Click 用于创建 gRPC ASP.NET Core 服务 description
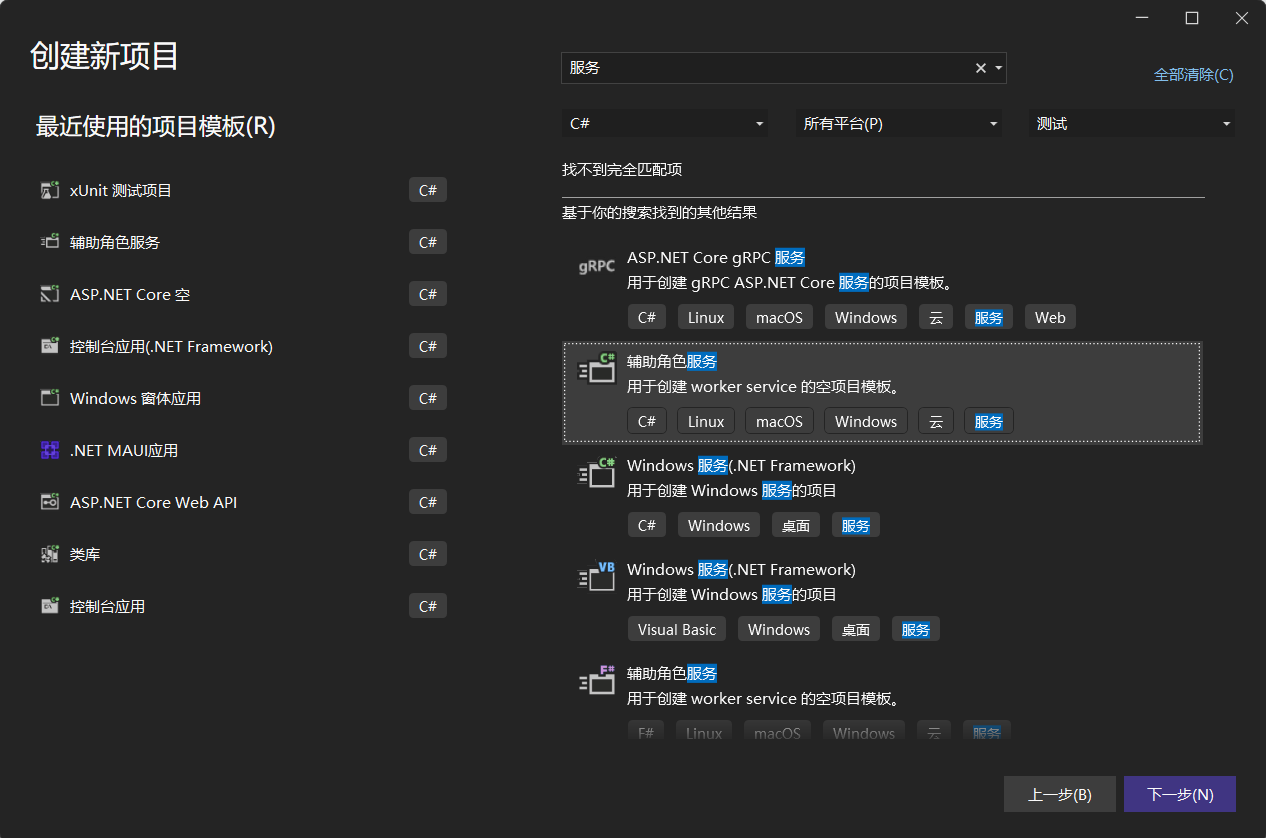The width and height of the screenshot is (1266, 838). 790,283
